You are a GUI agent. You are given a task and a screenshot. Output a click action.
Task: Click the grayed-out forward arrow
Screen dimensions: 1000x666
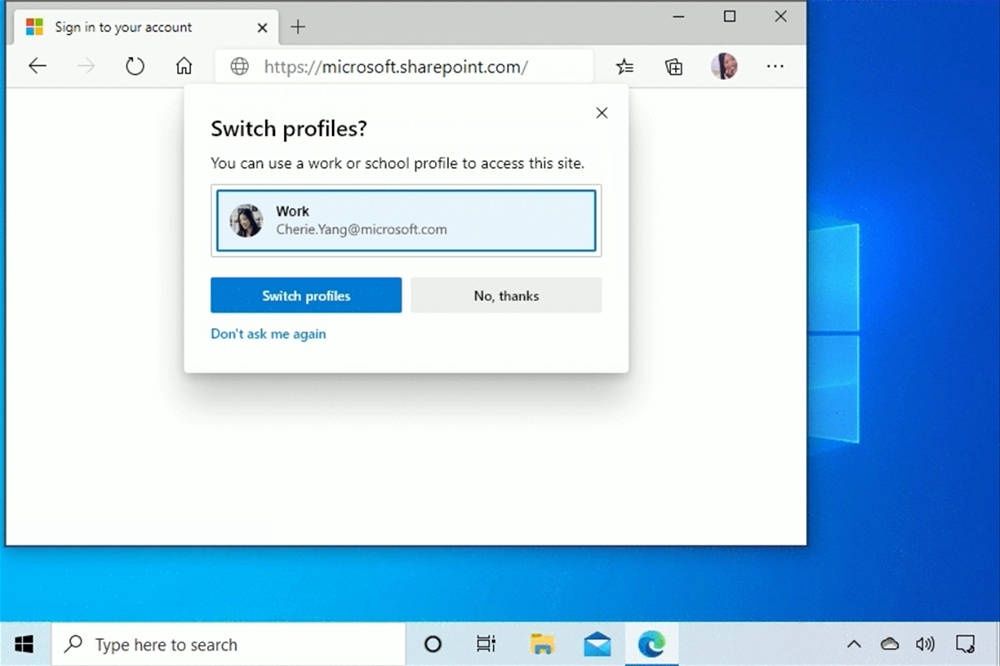[86, 66]
